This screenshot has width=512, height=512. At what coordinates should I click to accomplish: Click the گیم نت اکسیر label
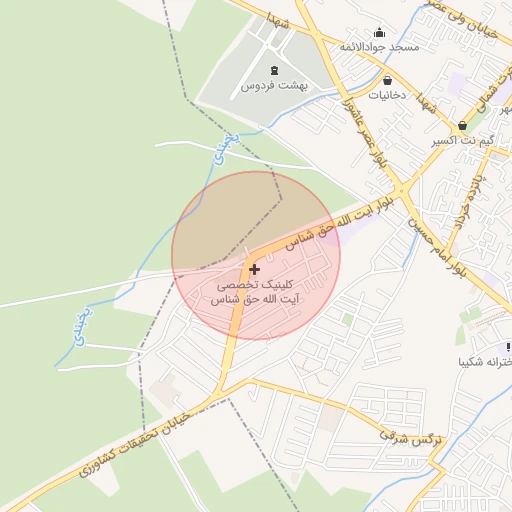coord(463,141)
